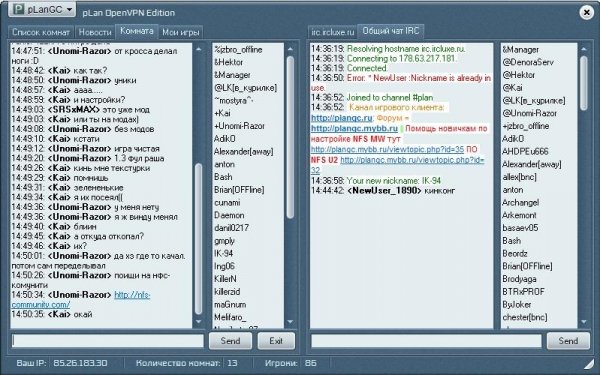Select @Unomi-Razor in IRC user list

click(x=530, y=113)
